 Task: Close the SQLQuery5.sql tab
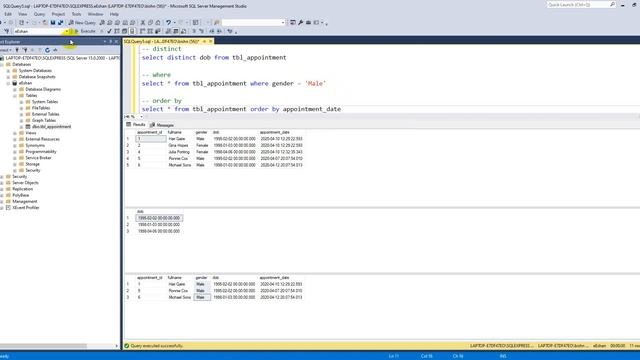click(x=211, y=41)
